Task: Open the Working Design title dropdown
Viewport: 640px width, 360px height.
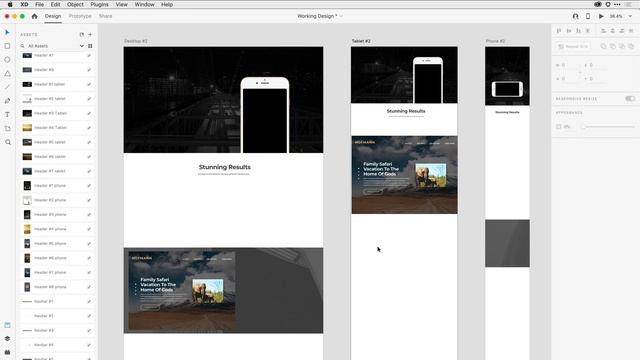Action: [341, 16]
